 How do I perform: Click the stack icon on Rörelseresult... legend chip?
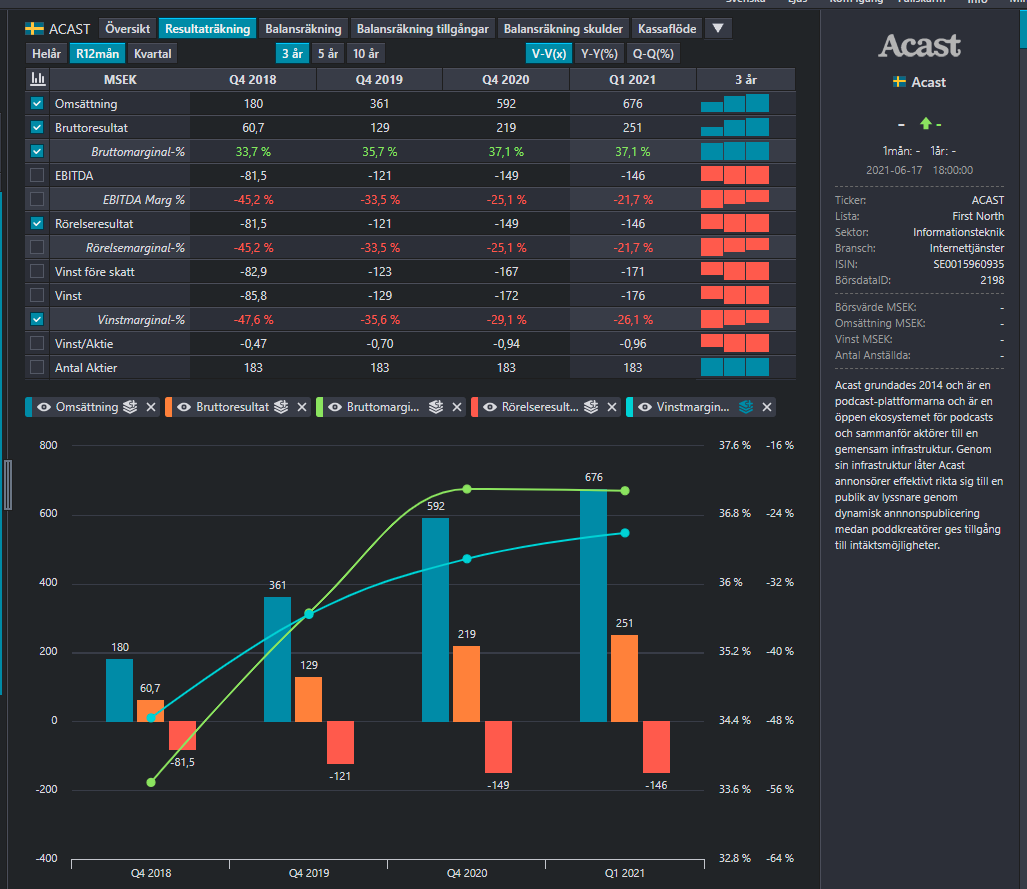(591, 407)
